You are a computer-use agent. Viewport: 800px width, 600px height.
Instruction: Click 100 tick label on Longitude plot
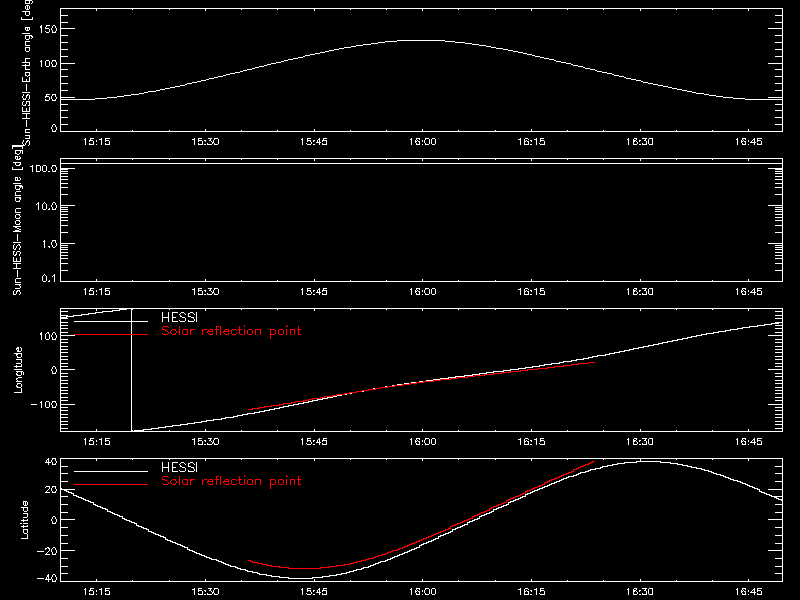click(48, 336)
